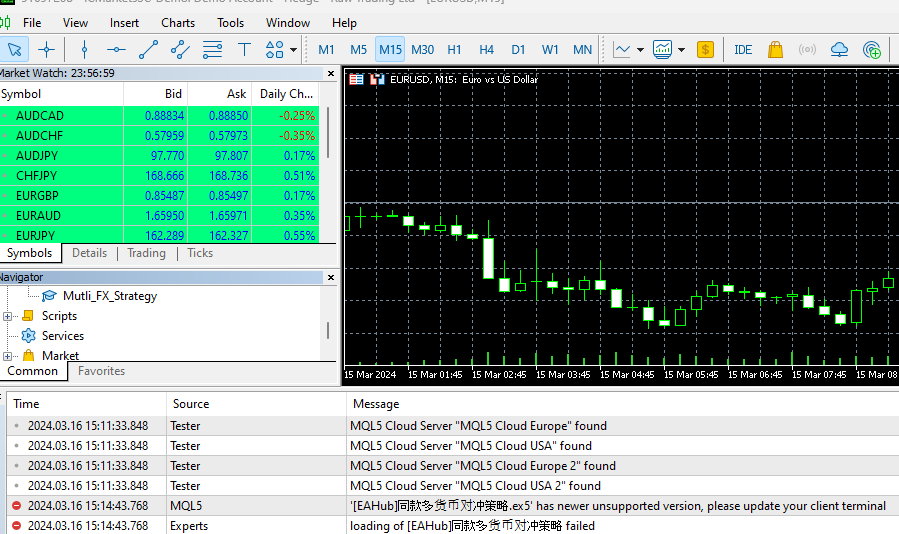The width and height of the screenshot is (899, 534).
Task: Select the Symbols tab
Action: tap(29, 253)
